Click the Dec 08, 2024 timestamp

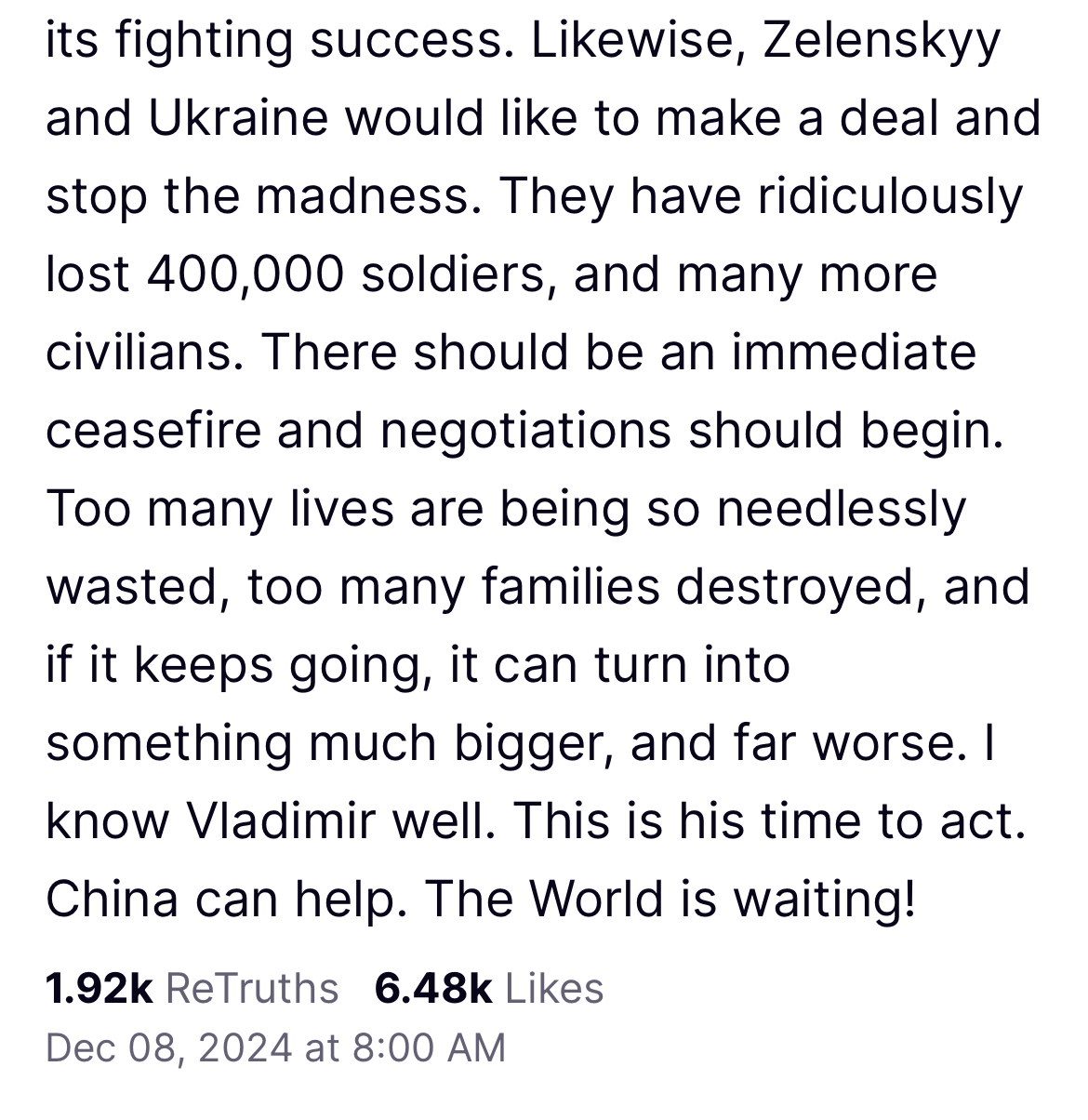pos(167,1047)
